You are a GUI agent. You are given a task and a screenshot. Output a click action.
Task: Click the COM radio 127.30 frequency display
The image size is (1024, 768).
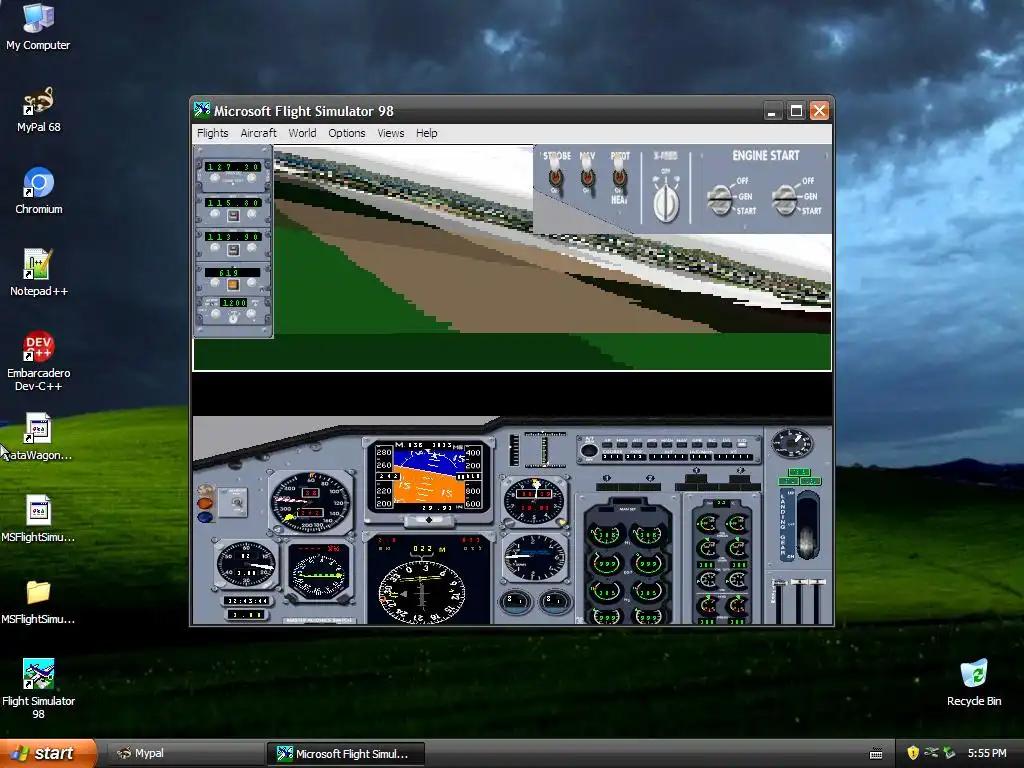click(x=233, y=167)
